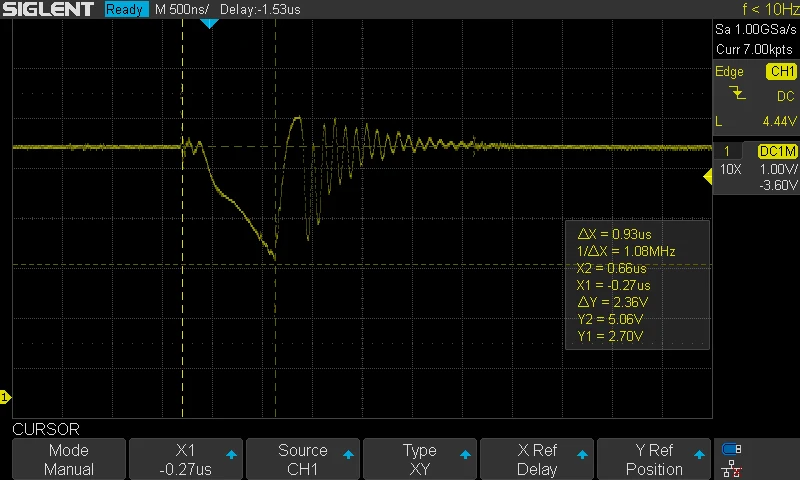The image size is (800, 480).
Task: Click the 1/ΔX = 1.08MHz readout
Action: click(x=626, y=251)
